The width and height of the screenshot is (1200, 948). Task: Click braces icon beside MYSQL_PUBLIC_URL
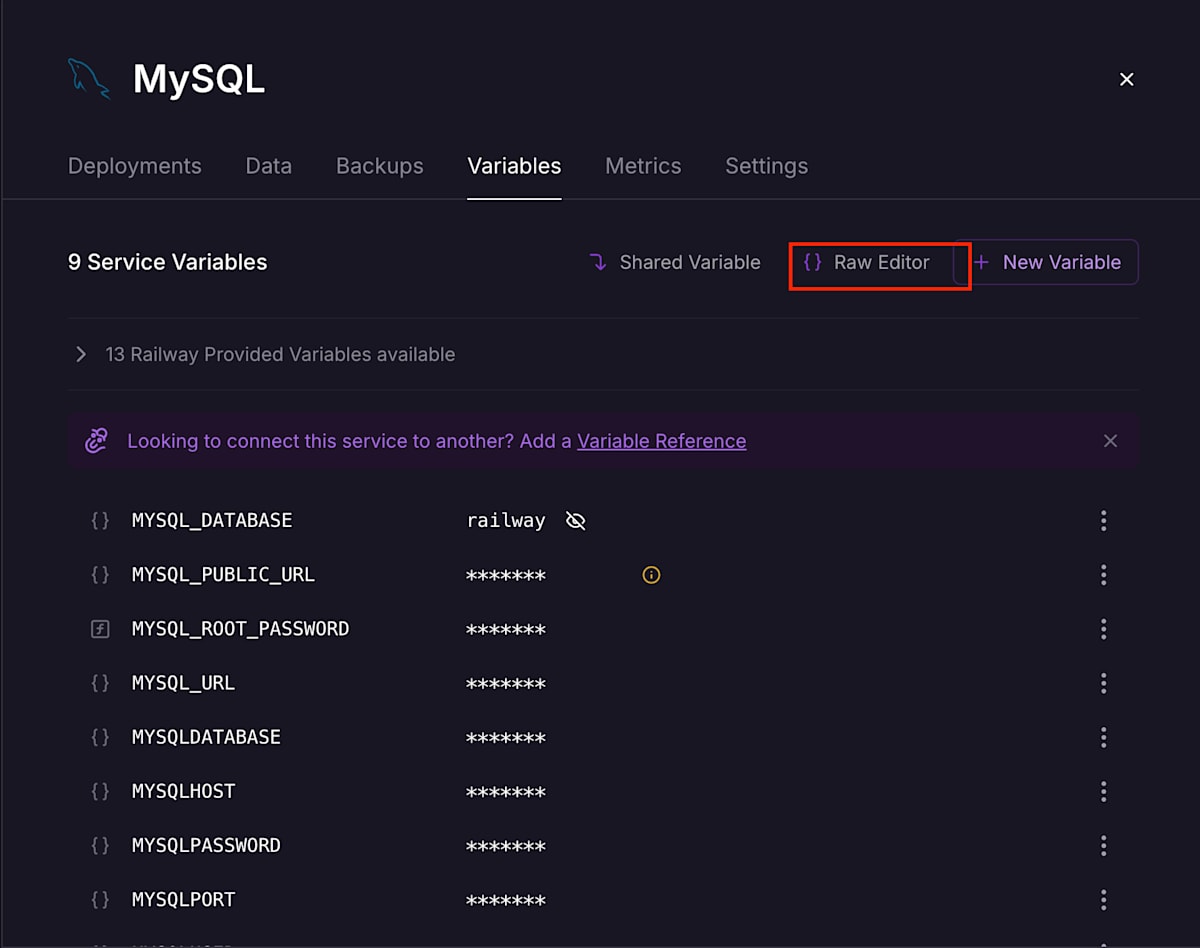coord(100,574)
